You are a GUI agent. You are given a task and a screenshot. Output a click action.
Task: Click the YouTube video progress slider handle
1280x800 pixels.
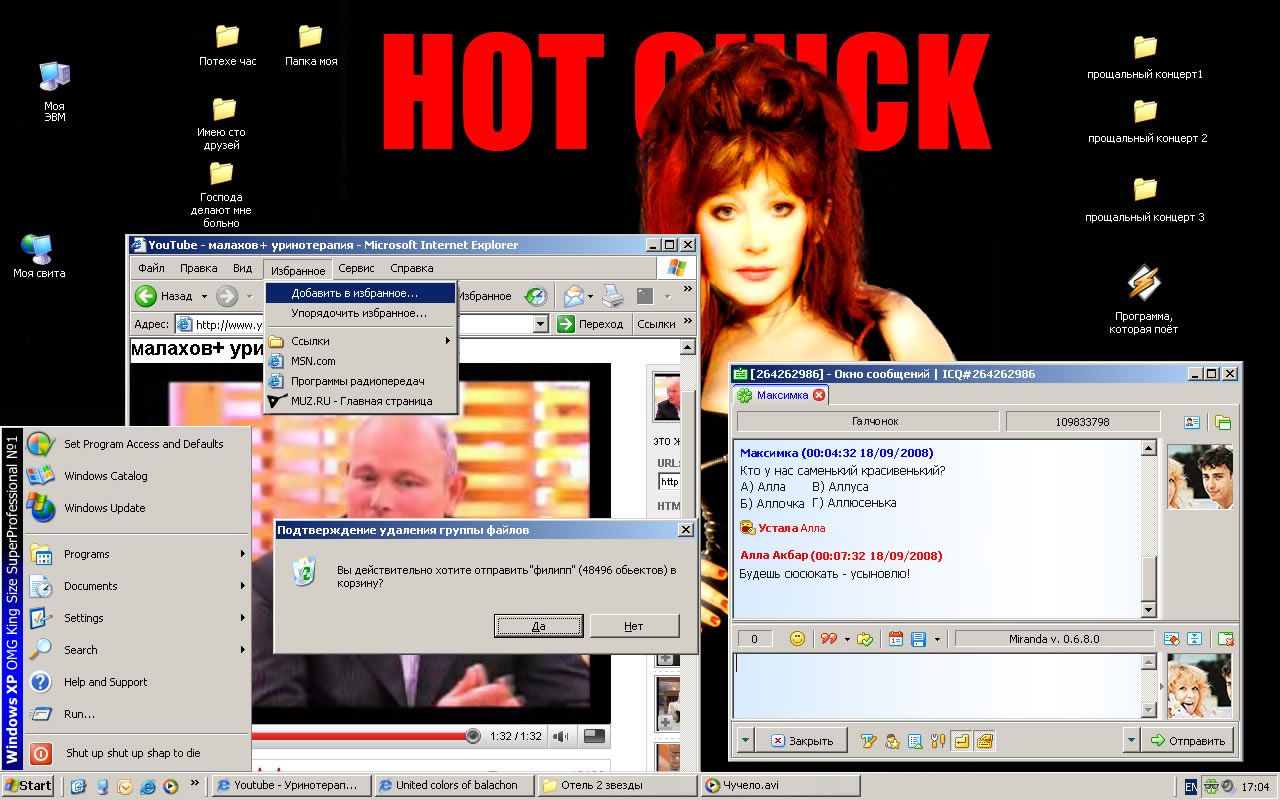click(473, 736)
